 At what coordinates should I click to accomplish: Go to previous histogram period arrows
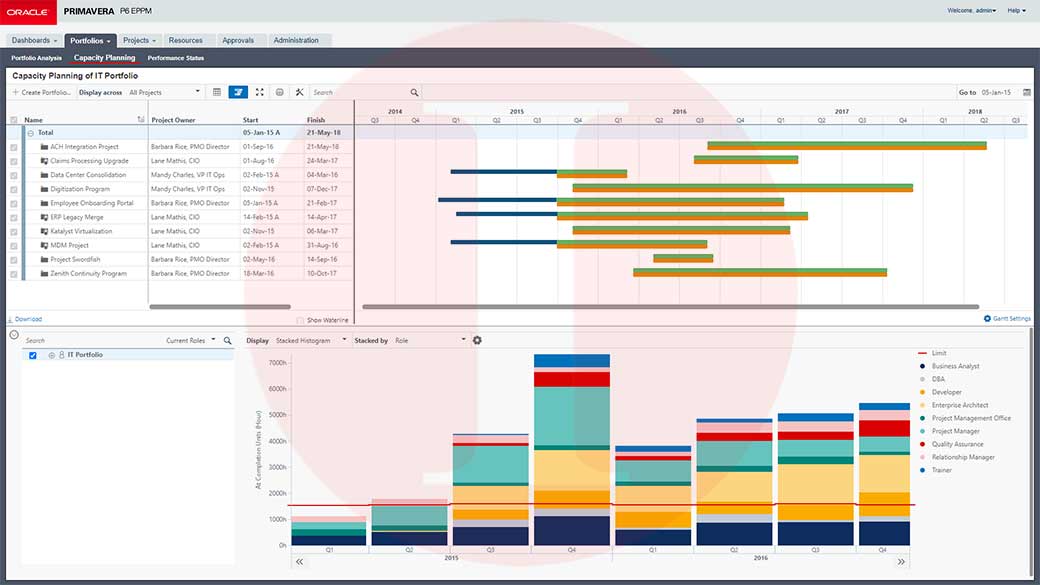(299, 561)
